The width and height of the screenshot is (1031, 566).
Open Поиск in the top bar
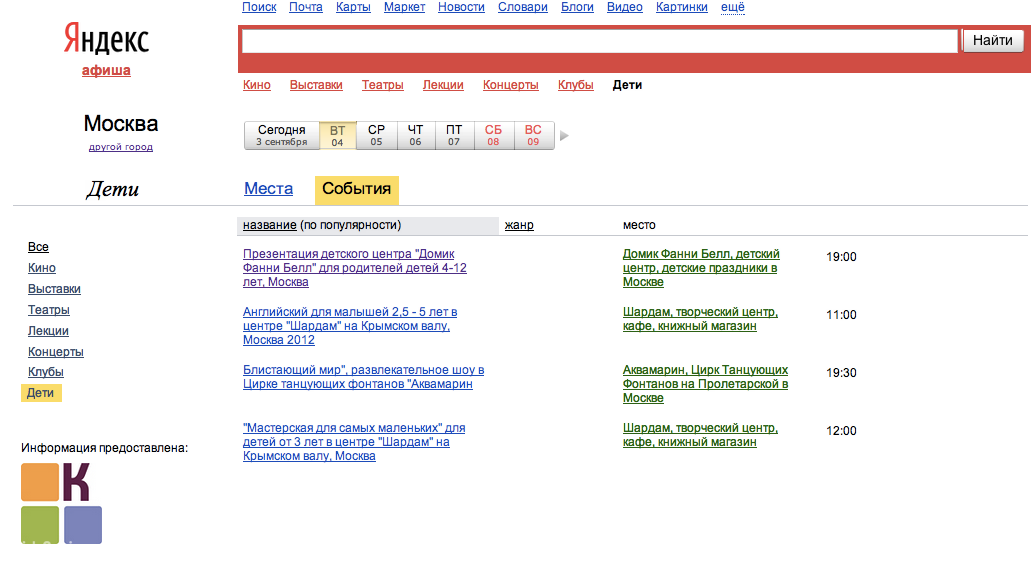(x=259, y=7)
